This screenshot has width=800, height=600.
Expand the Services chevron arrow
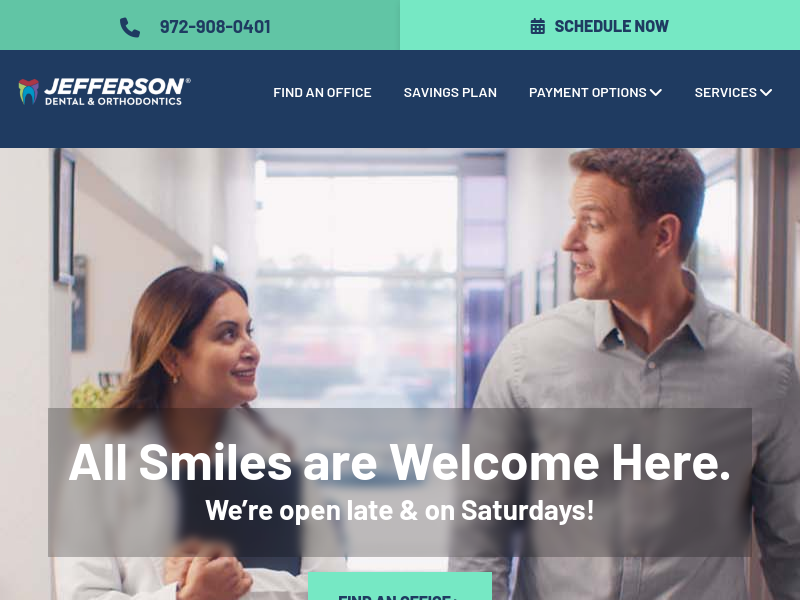pyautogui.click(x=766, y=92)
